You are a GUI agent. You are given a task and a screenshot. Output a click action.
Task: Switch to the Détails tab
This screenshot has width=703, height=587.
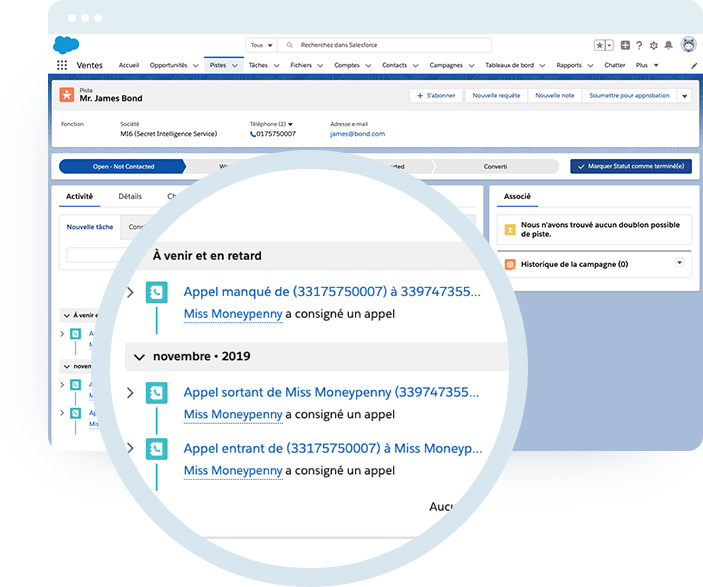click(130, 196)
